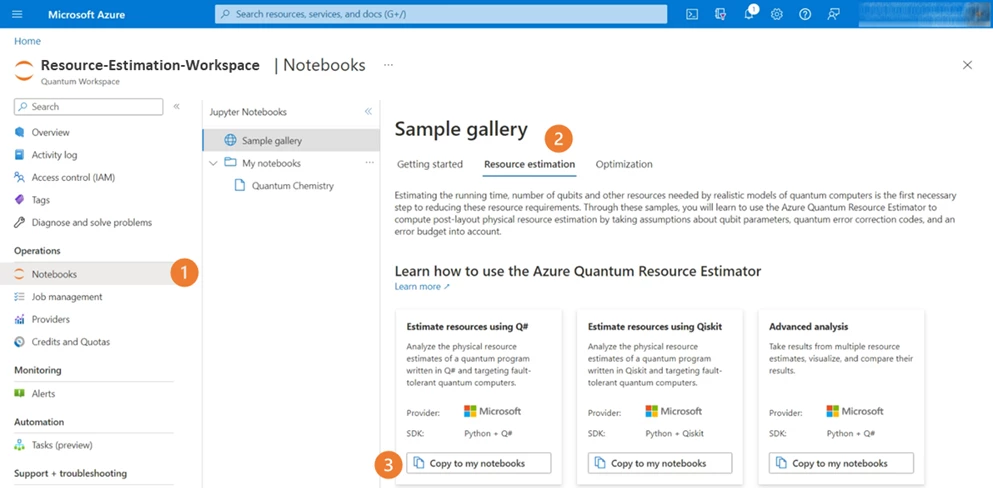Image resolution: width=993 pixels, height=488 pixels.
Task: Switch to the Optimization tab
Action: click(624, 165)
